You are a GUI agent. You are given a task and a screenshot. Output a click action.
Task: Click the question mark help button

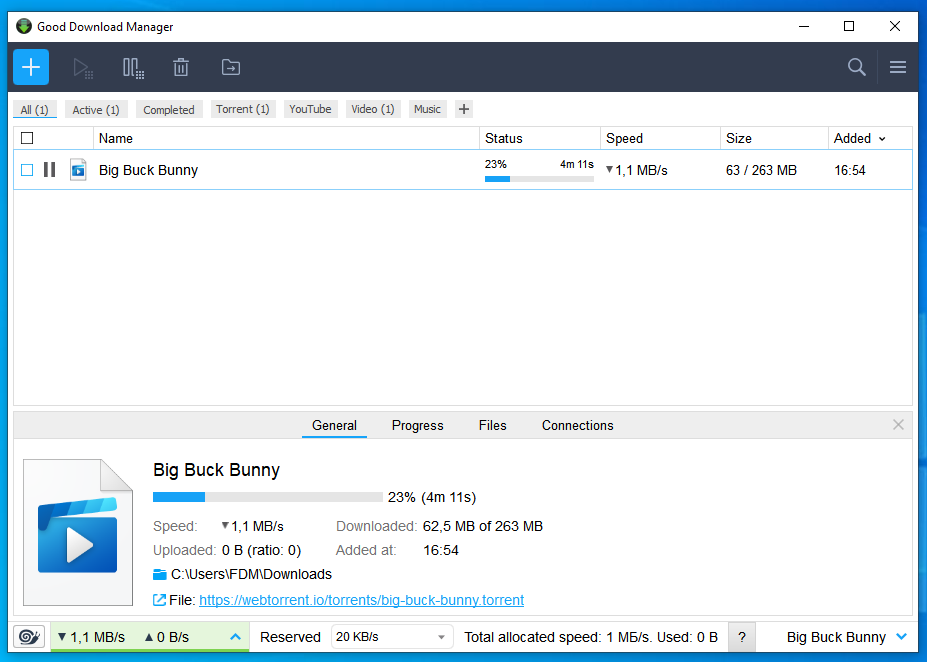(x=741, y=637)
